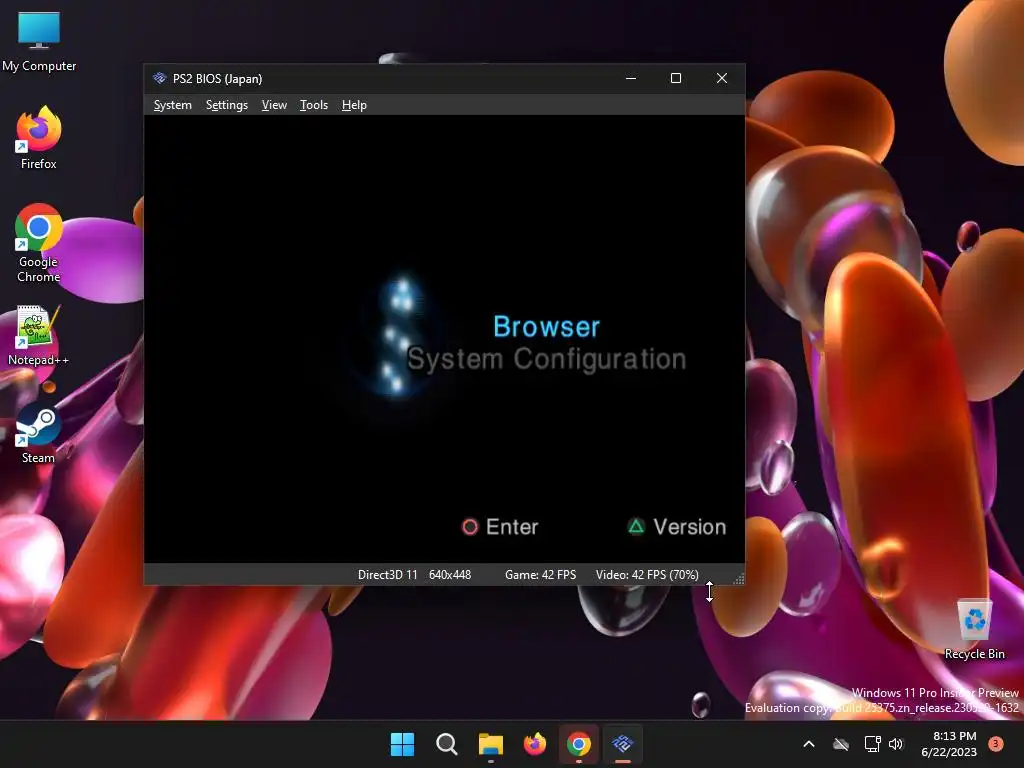Maximize the PS2 BIOS window
The image size is (1024, 768).
(x=676, y=78)
